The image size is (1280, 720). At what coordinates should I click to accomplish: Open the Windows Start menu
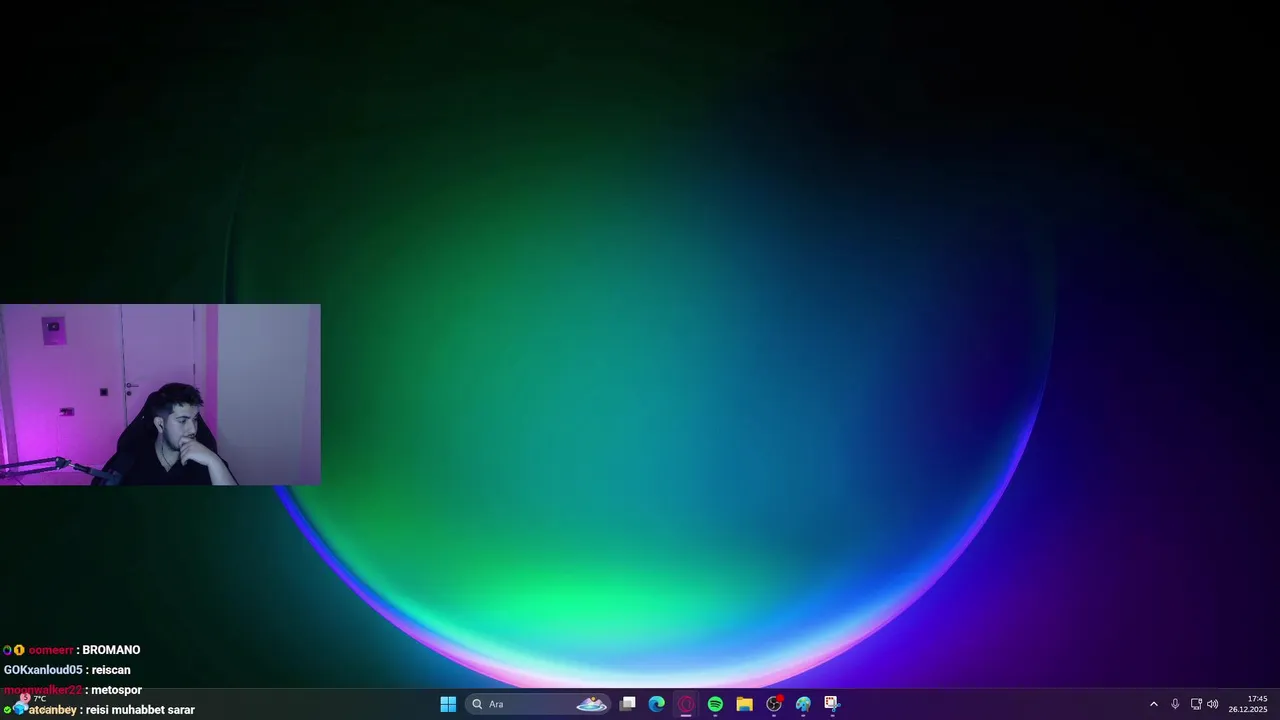tap(448, 704)
